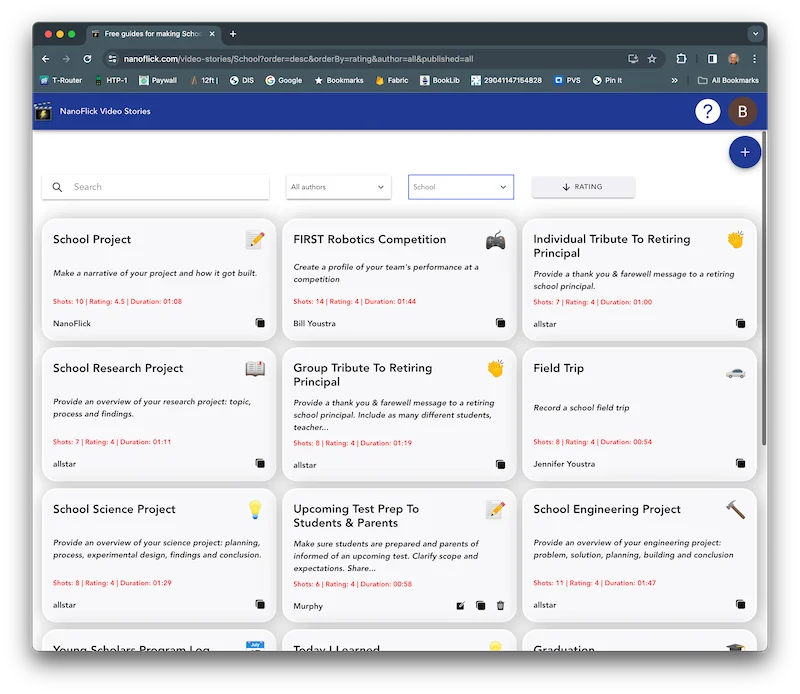Copy the School Project story
The image size is (800, 694).
260,323
